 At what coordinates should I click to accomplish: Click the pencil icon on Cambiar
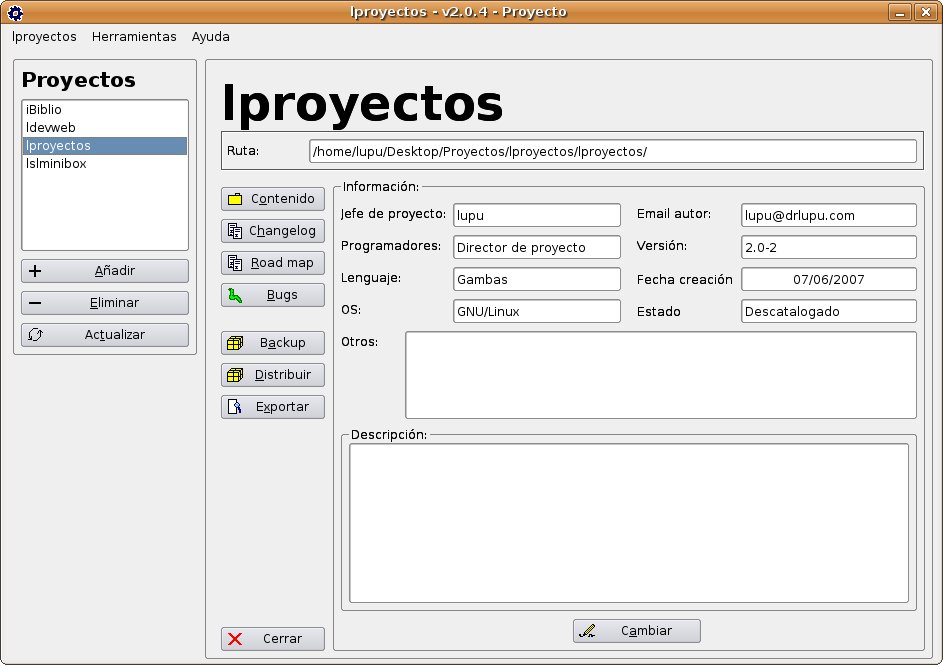tap(588, 631)
